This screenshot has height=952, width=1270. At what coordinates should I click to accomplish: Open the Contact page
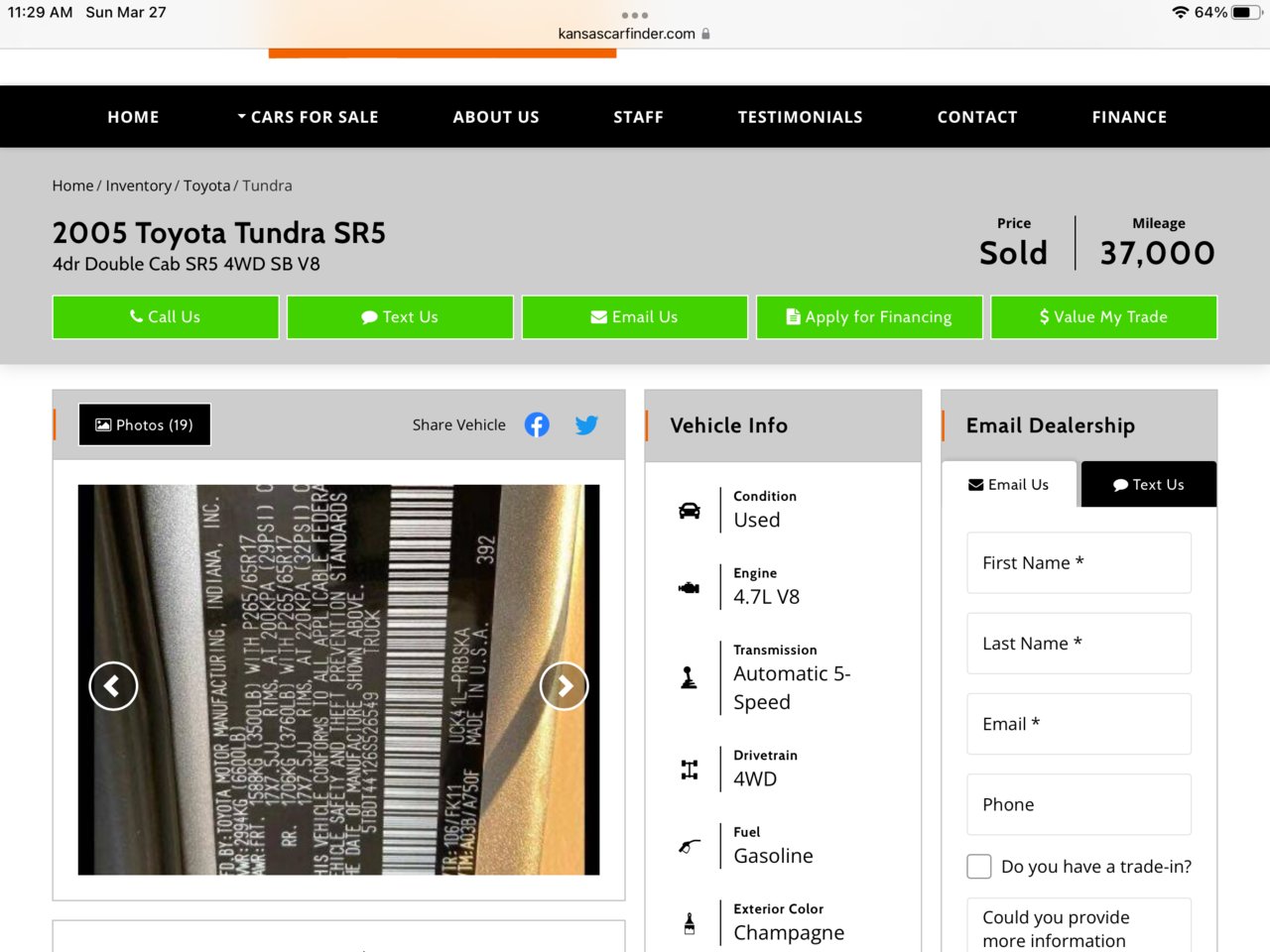click(x=977, y=117)
